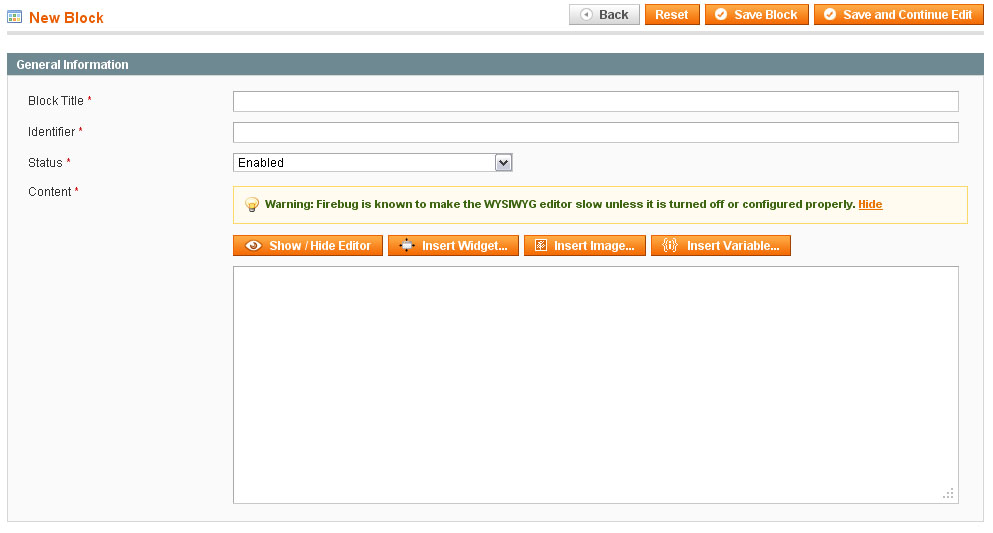Open the Insert Widget dialog
This screenshot has height=533, width=993.
[453, 246]
